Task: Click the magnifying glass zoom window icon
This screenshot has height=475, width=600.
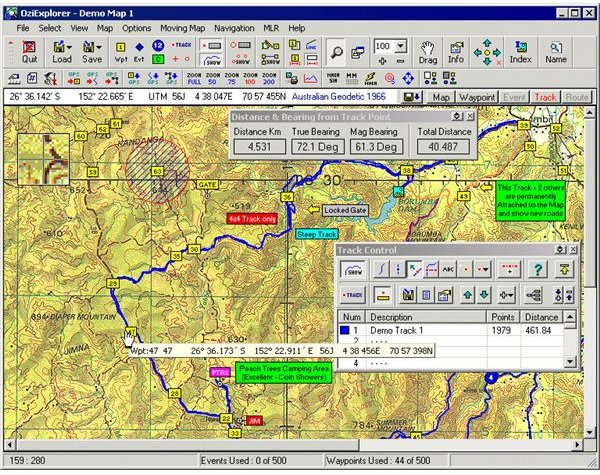Action: pos(336,52)
